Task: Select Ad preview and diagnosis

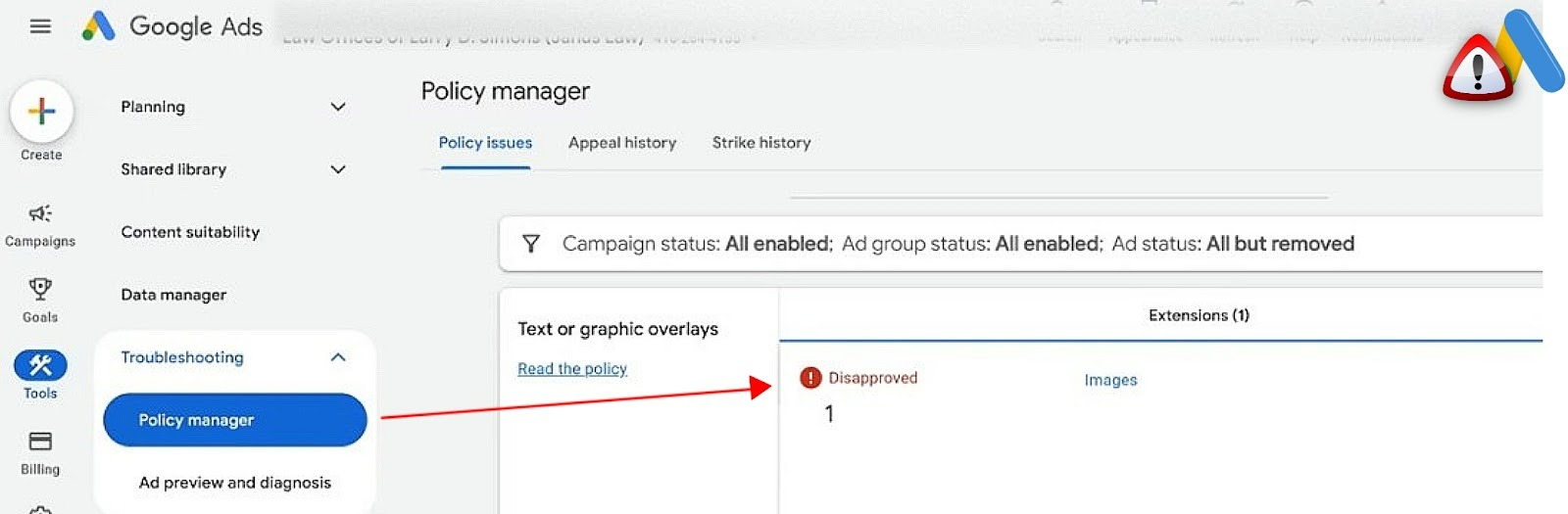Action: [x=235, y=483]
